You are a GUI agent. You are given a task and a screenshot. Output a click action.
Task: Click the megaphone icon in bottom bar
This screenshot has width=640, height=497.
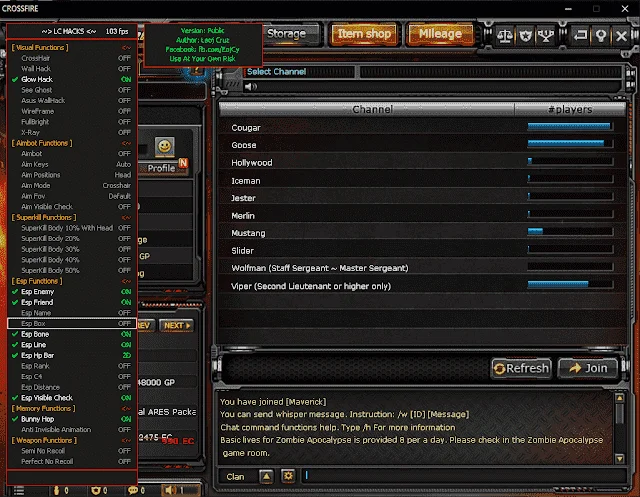(171, 490)
